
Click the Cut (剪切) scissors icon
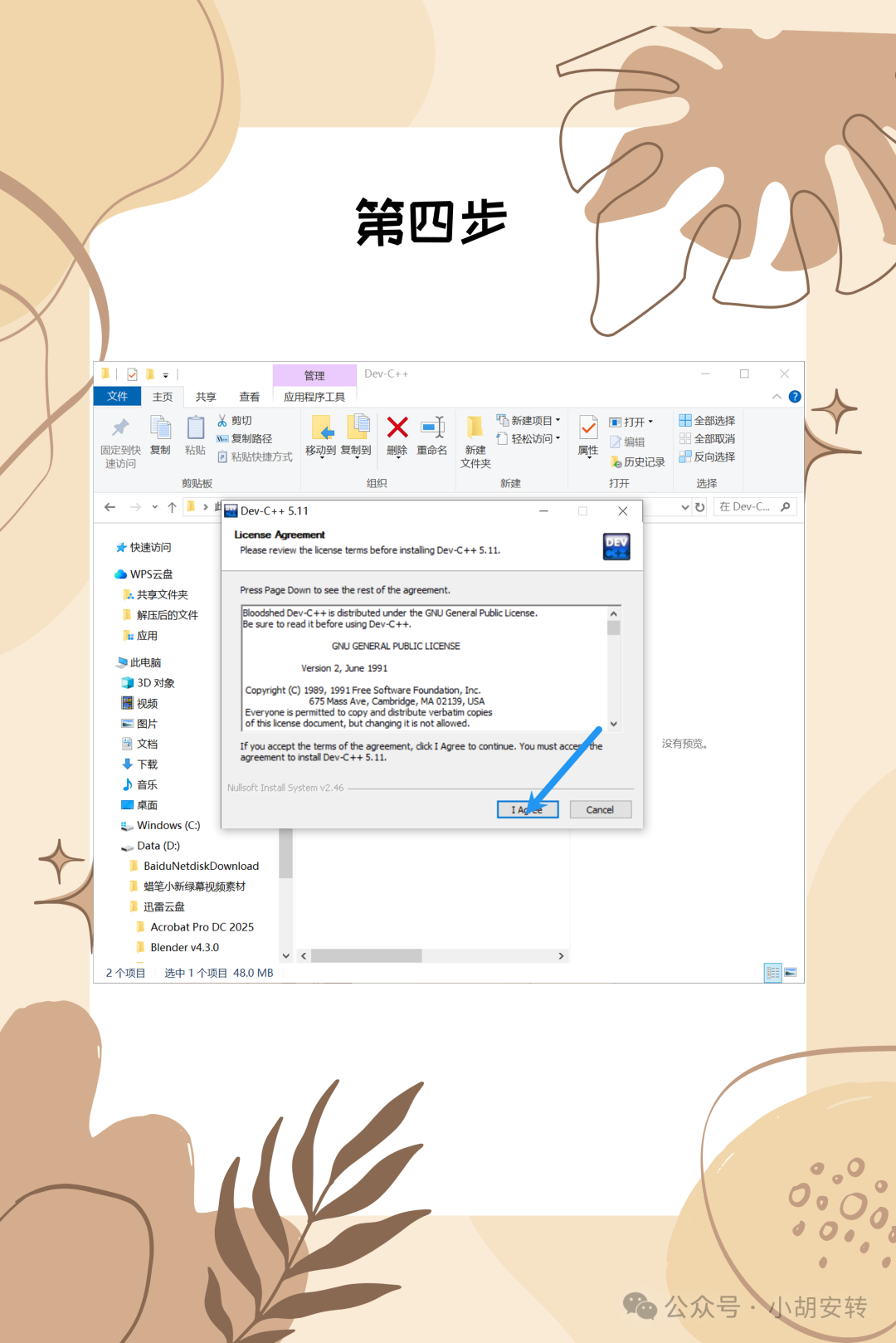coord(222,421)
